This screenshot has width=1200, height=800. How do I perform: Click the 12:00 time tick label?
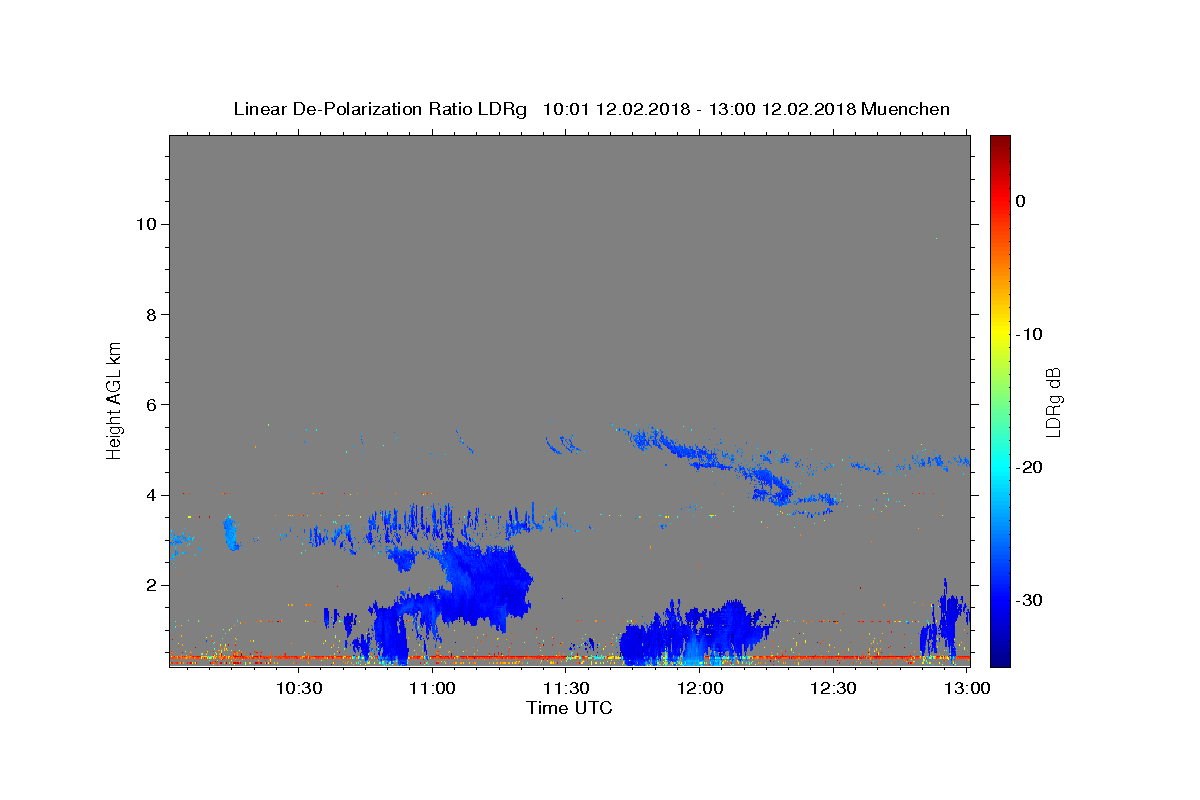tap(700, 689)
